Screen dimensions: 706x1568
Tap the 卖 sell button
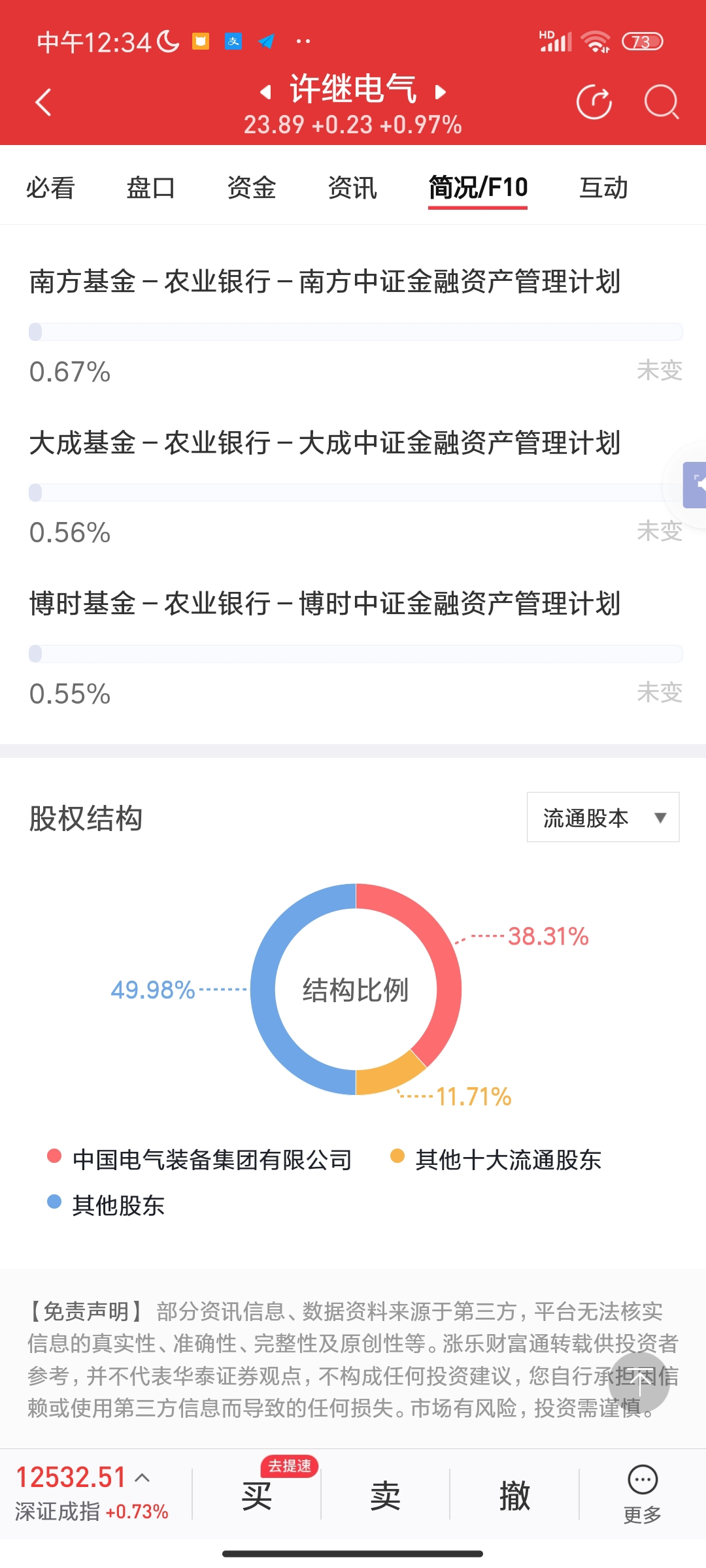pyautogui.click(x=386, y=1495)
